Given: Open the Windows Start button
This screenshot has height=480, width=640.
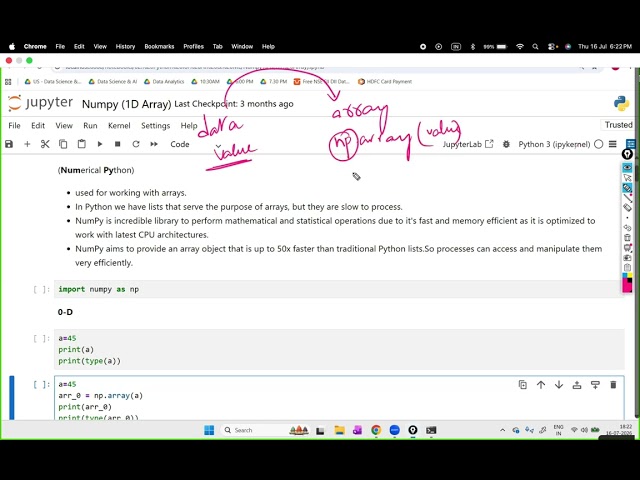Looking at the screenshot, I should click(209, 430).
